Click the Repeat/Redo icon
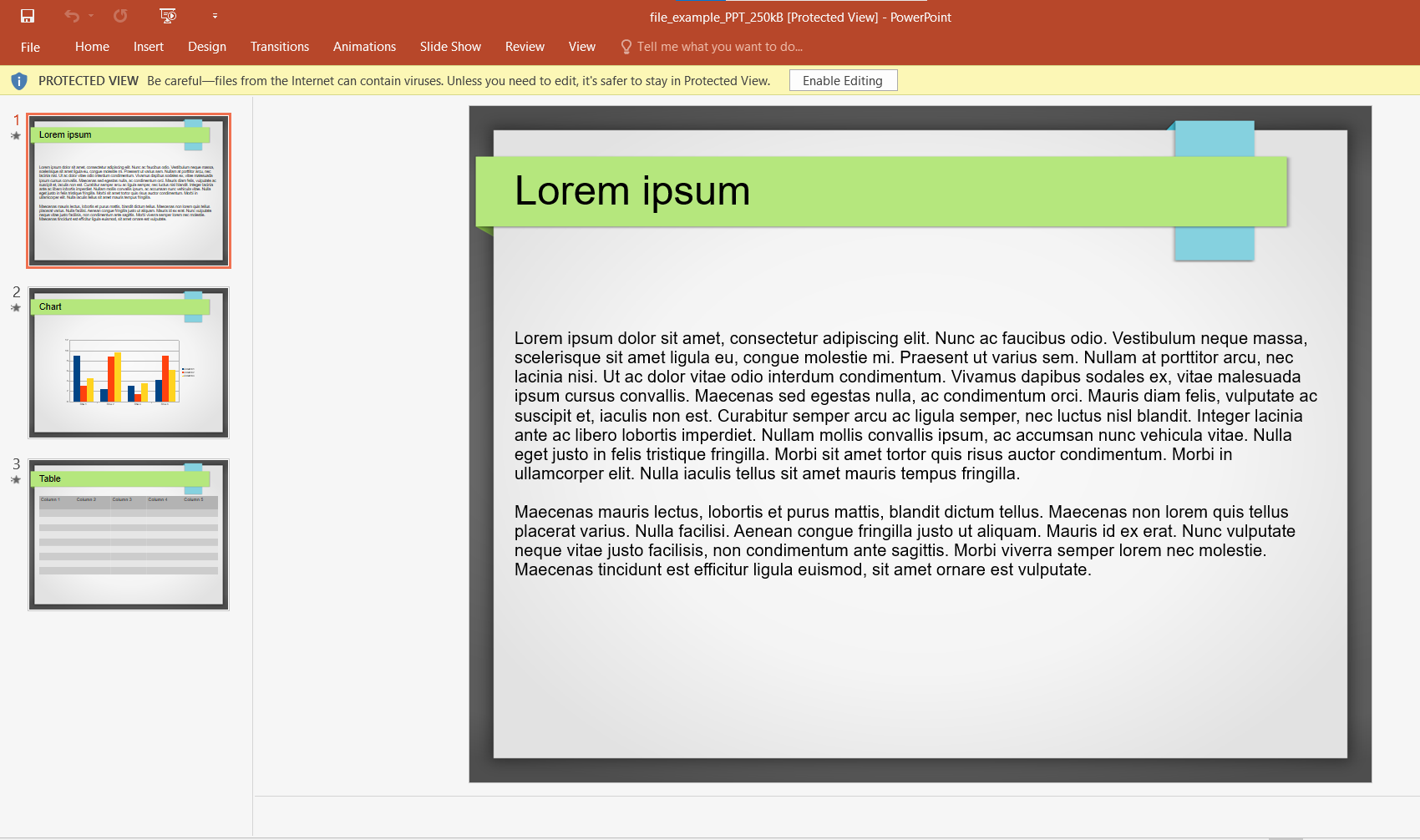Image resolution: width=1420 pixels, height=840 pixels. [120, 16]
